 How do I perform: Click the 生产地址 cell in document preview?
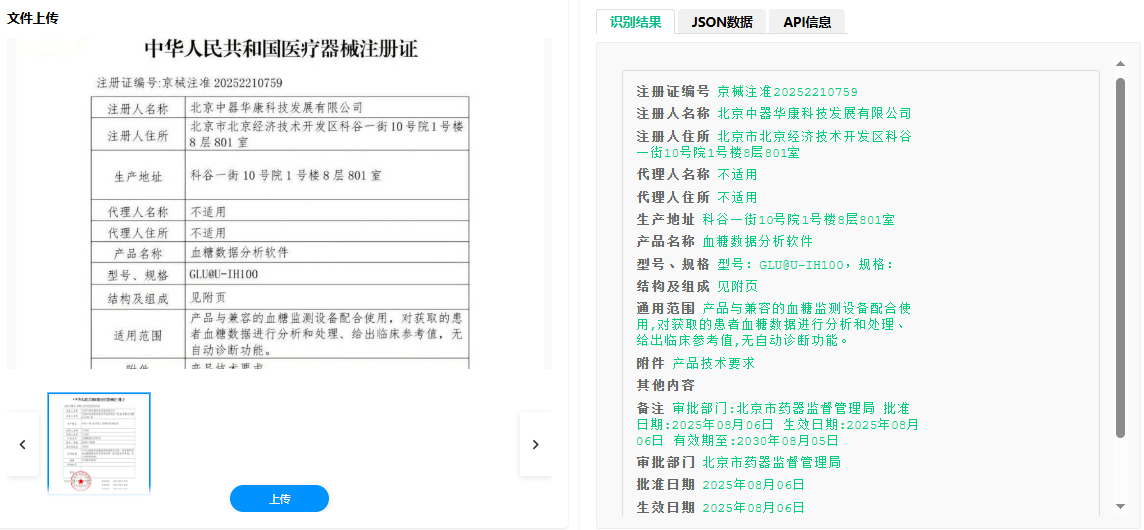coord(138,176)
